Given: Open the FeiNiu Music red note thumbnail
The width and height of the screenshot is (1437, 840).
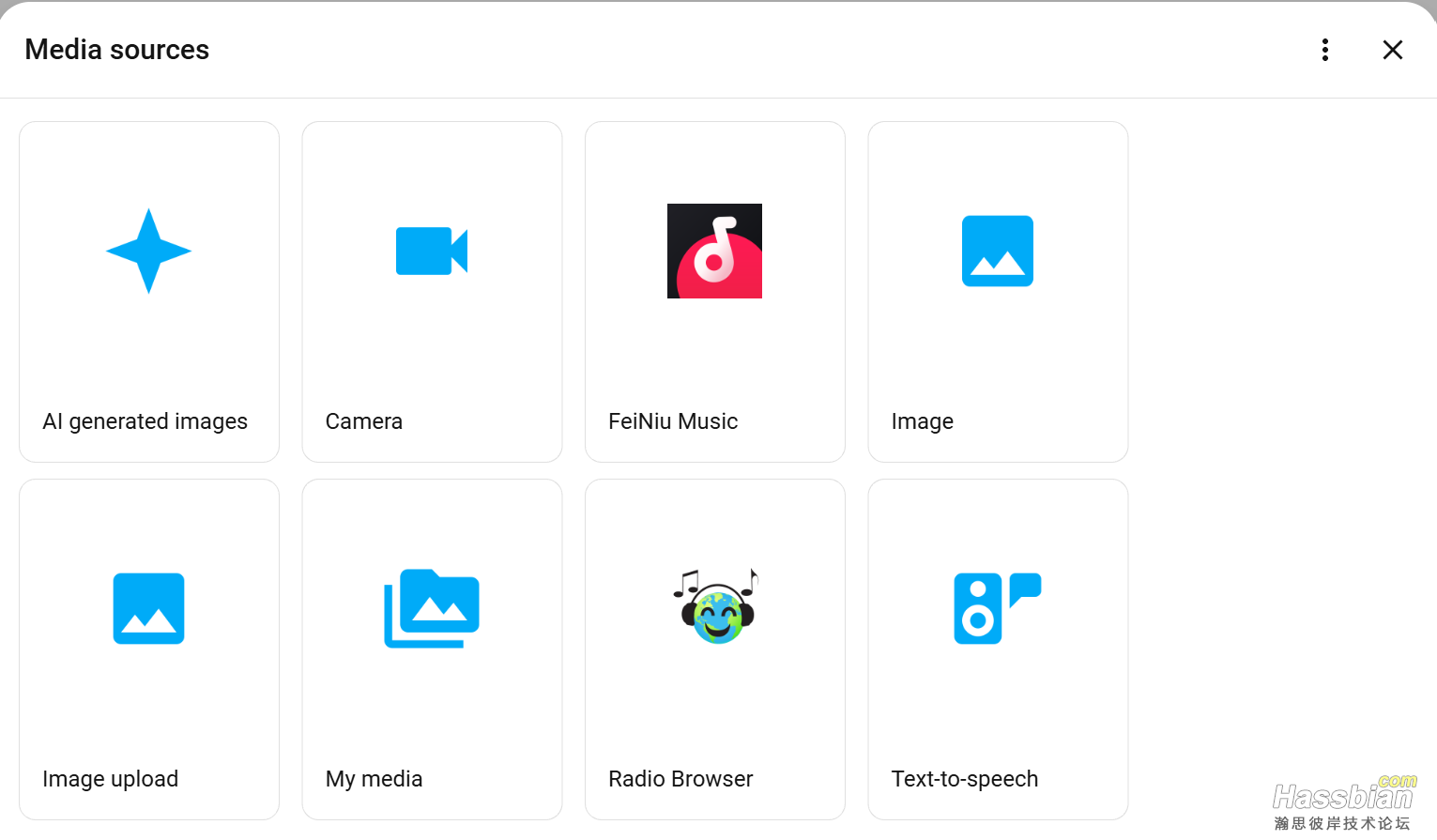Looking at the screenshot, I should (714, 251).
